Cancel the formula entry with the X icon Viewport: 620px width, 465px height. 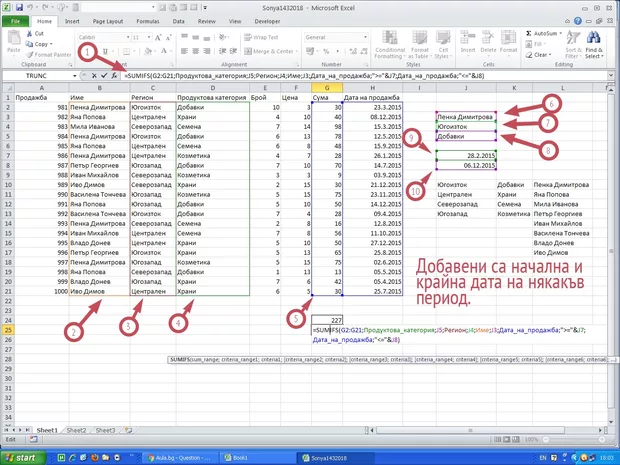(95, 74)
